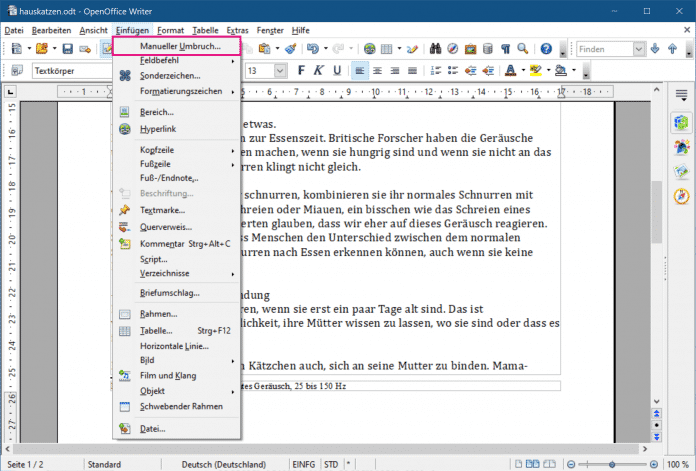Toggle nonprinting characters pilcrow icon
Viewport: 696px width, 471px height.
[x=507, y=48]
